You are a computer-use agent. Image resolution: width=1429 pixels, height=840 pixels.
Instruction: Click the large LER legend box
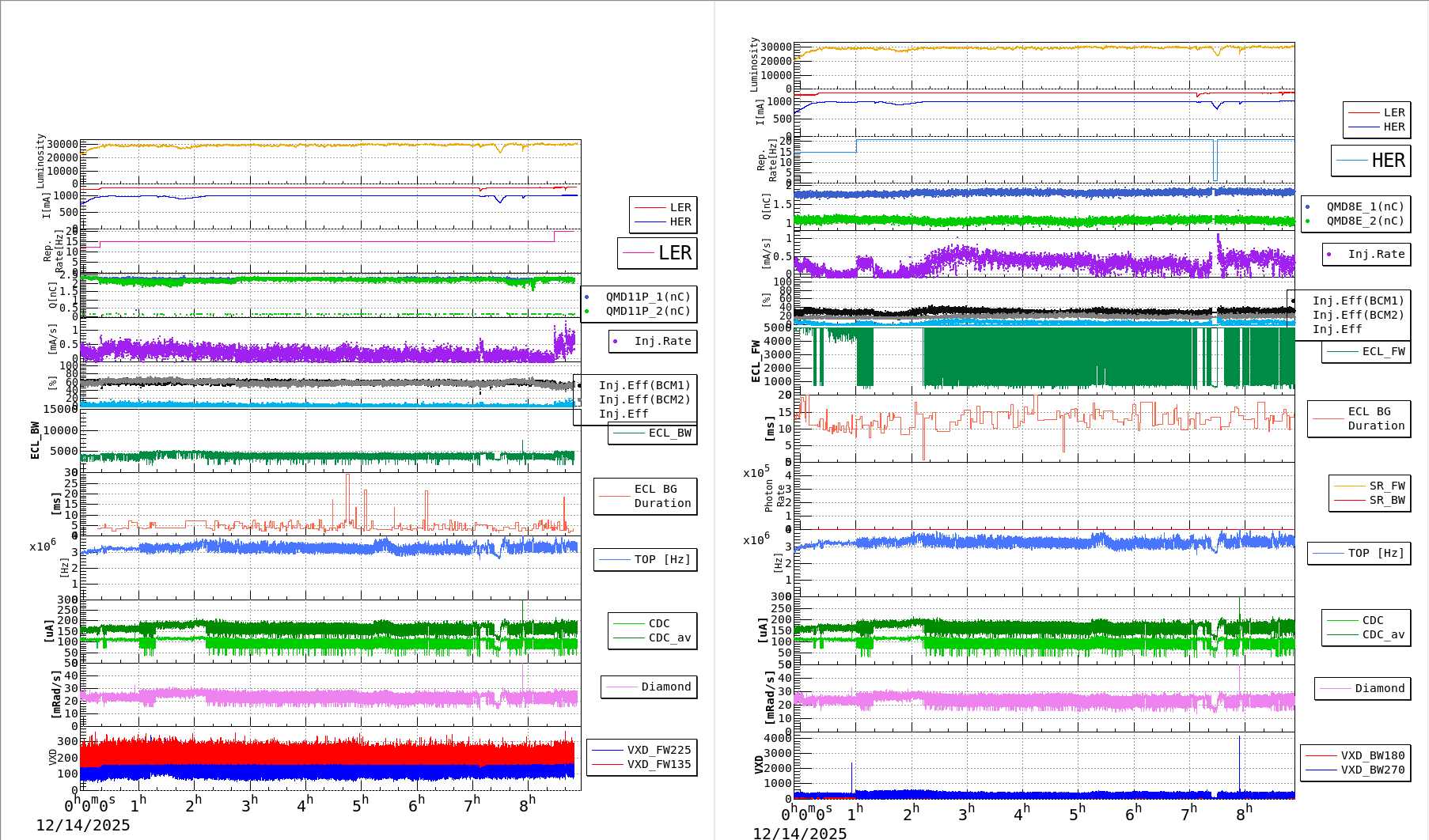[657, 253]
